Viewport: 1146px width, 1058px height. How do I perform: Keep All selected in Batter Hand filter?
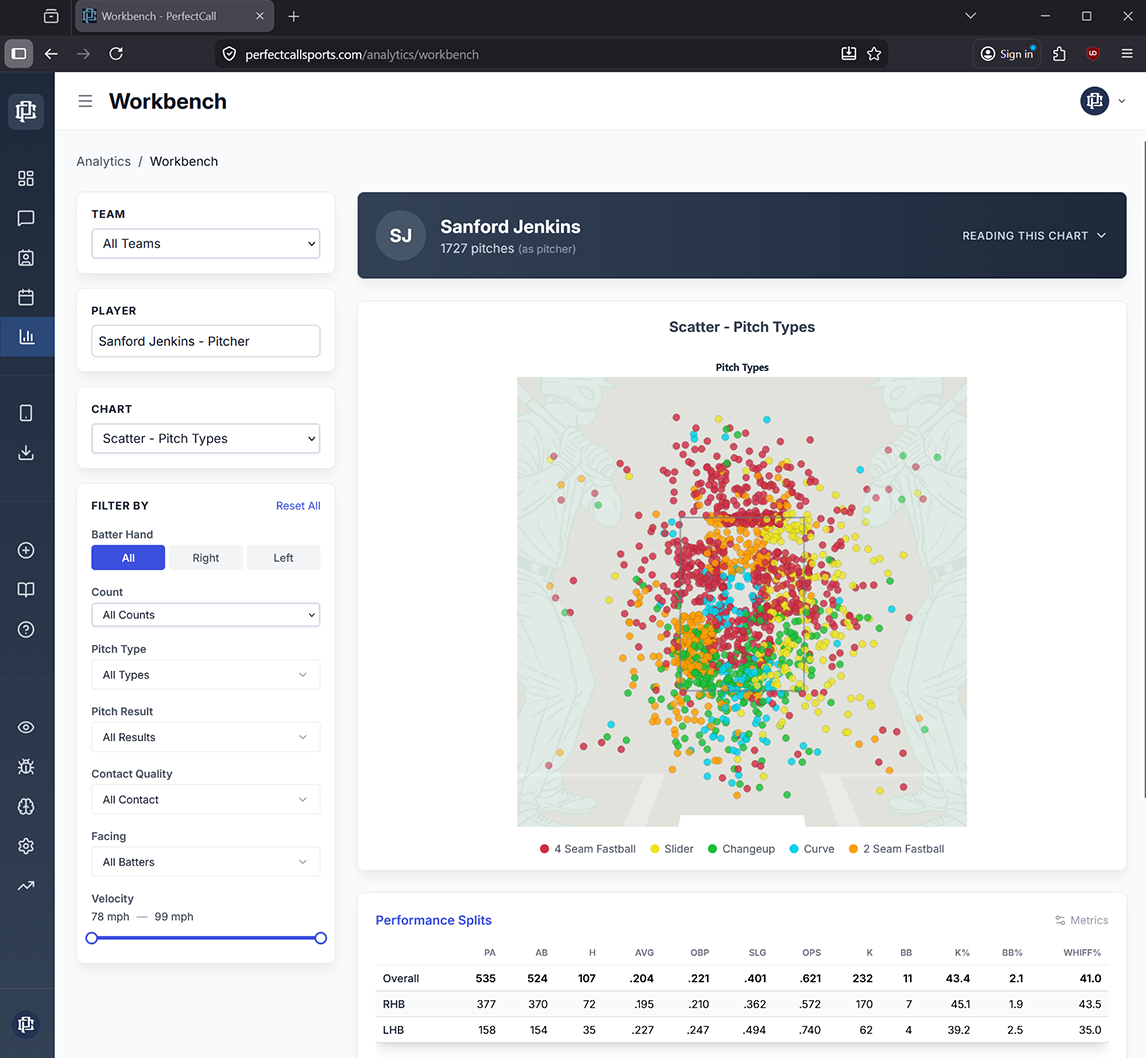pyautogui.click(x=128, y=557)
